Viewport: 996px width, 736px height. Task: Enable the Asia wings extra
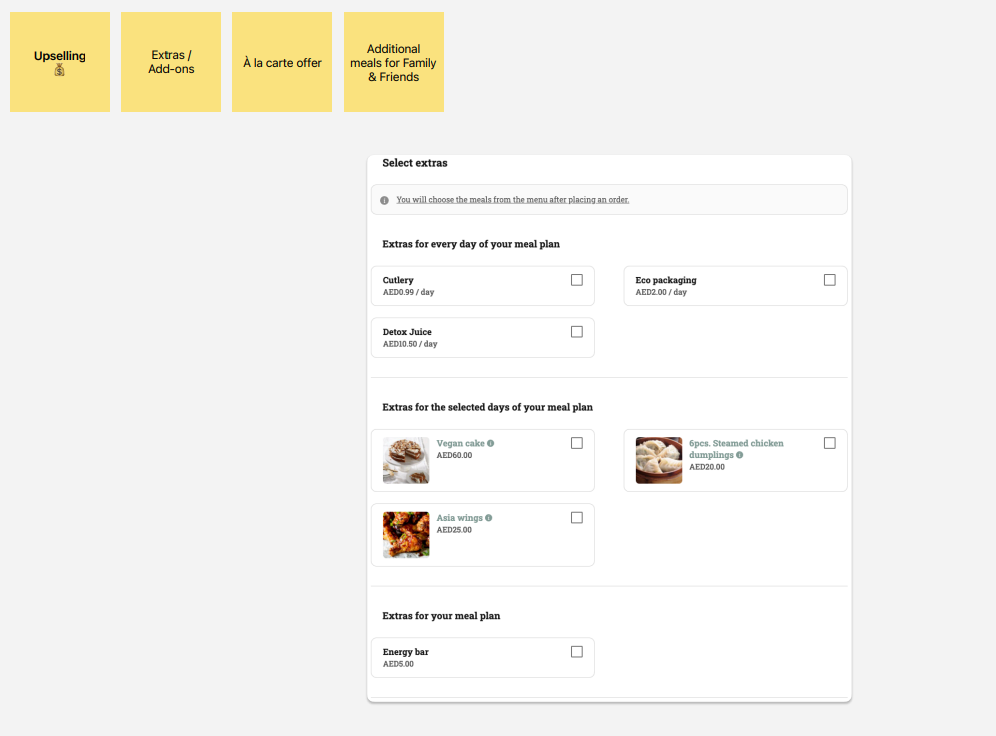(x=576, y=517)
